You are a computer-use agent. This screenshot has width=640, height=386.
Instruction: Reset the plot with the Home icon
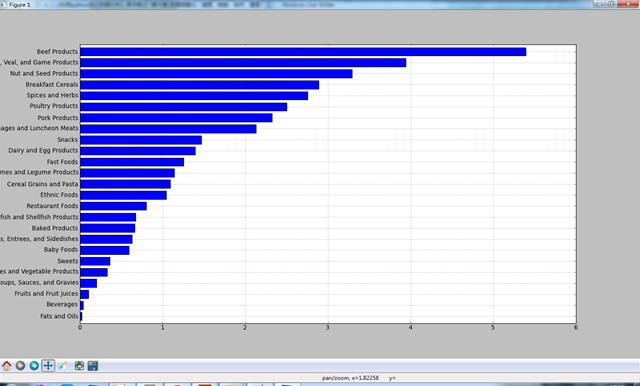click(7, 366)
